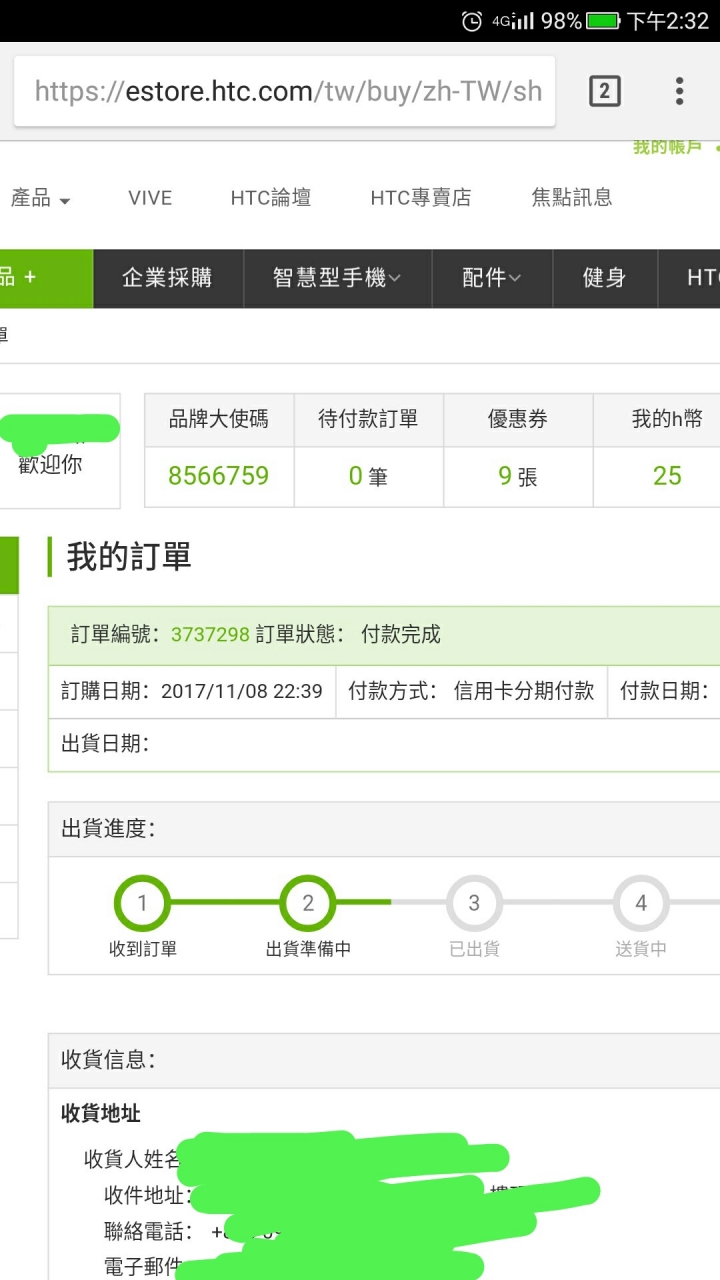Open the VIVE navigation link
The height and width of the screenshot is (1280, 720).
click(150, 198)
